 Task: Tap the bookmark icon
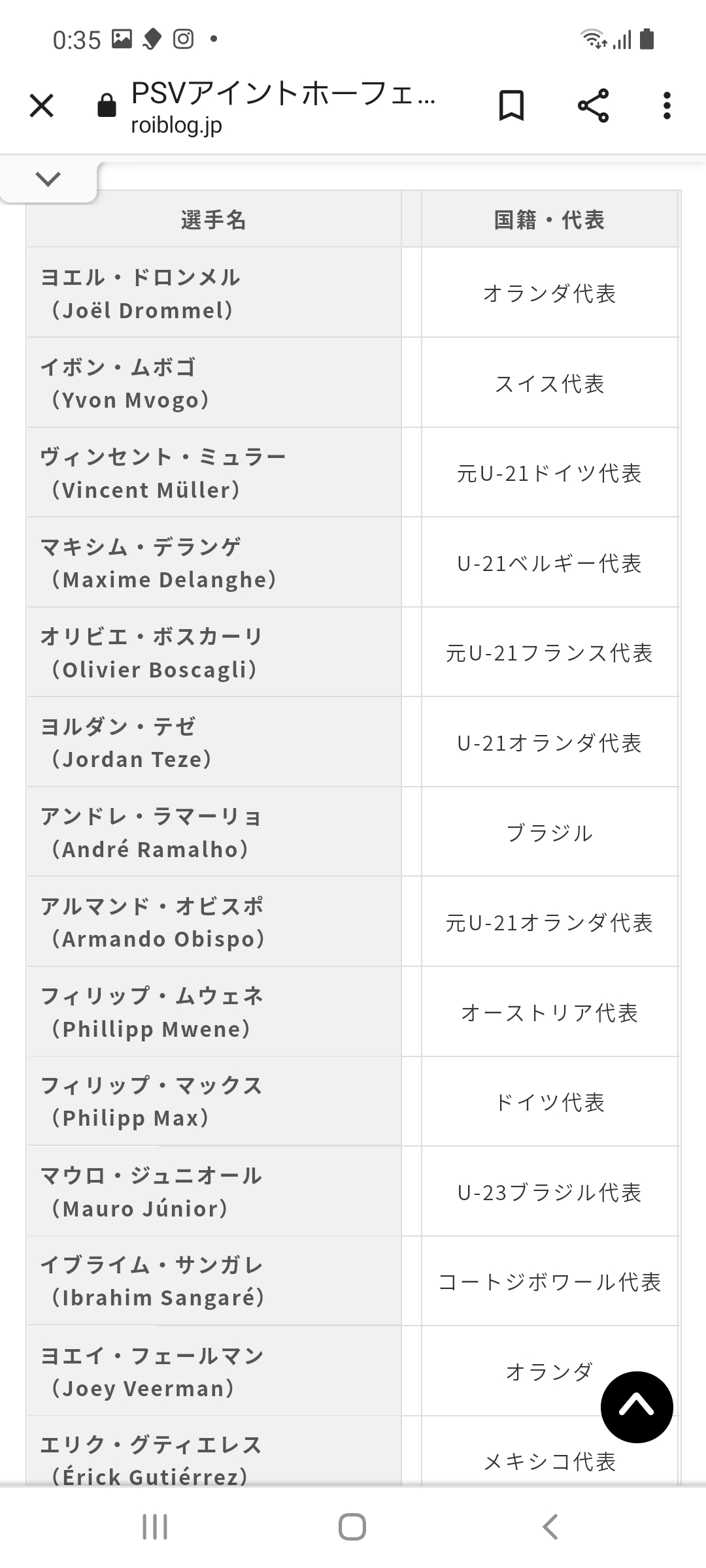point(511,106)
